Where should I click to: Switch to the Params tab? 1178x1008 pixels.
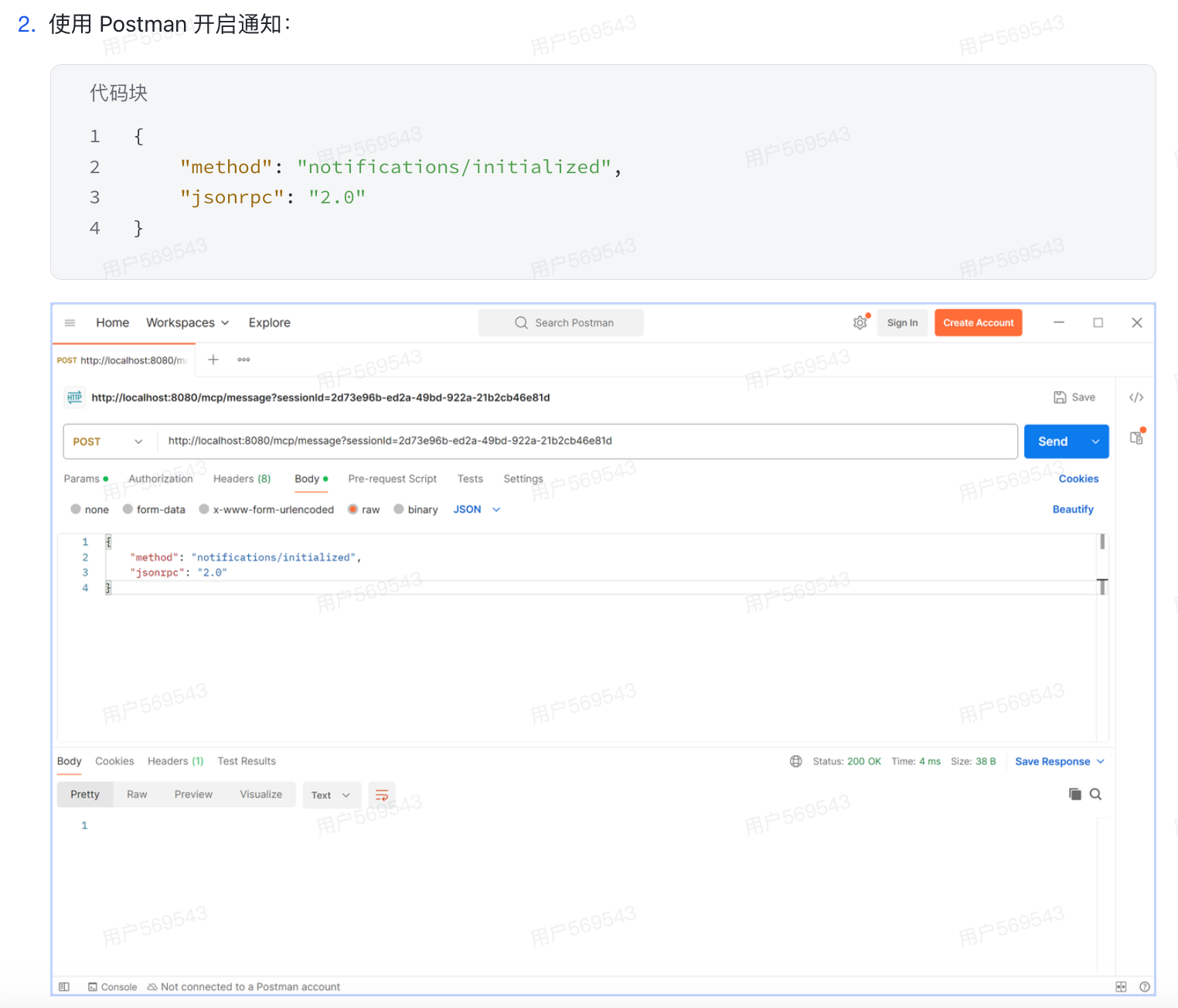click(x=86, y=479)
